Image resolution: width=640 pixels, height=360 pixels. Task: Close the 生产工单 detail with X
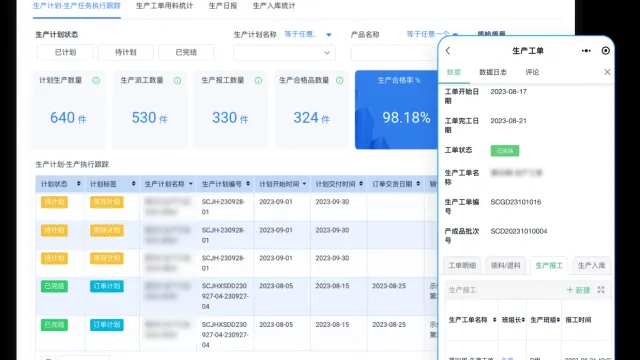click(607, 72)
